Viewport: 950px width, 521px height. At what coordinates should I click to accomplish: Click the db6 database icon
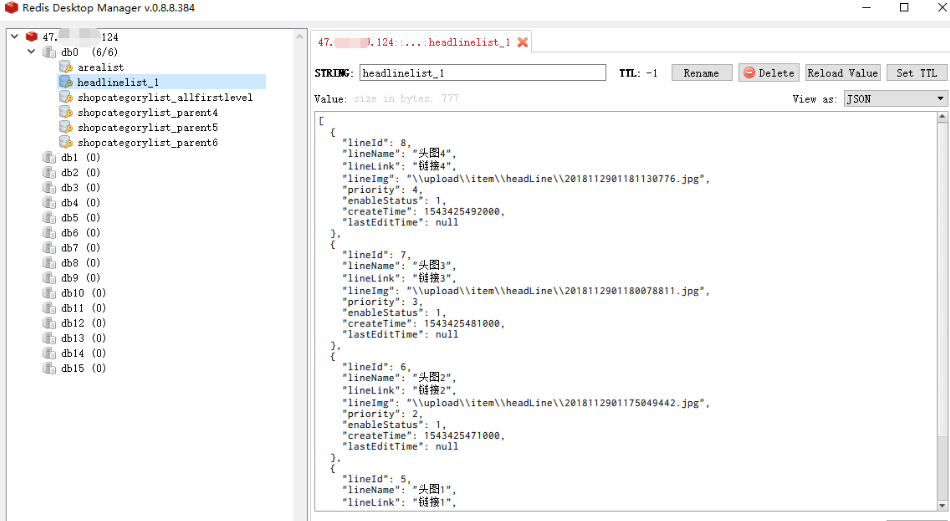(x=49, y=233)
